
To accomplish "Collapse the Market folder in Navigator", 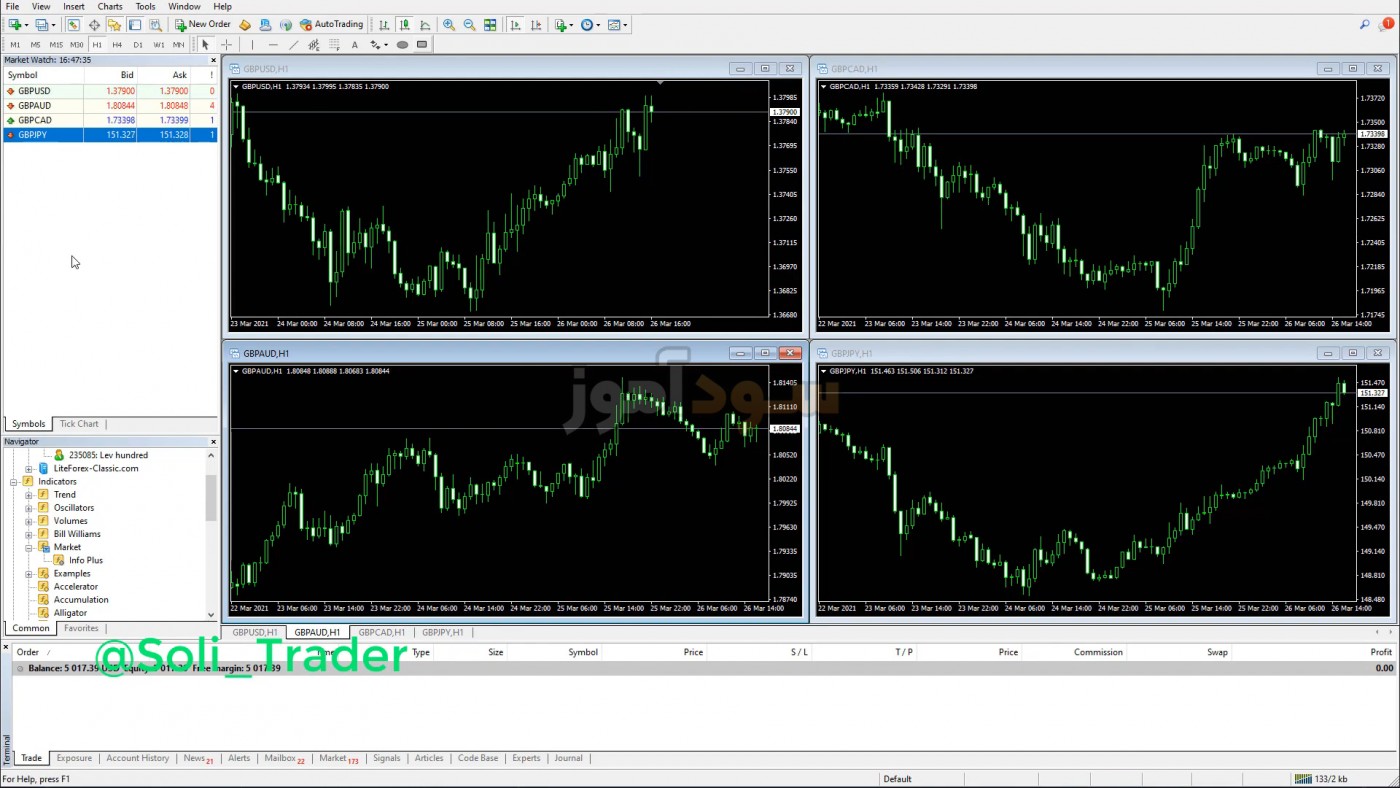I will point(29,547).
